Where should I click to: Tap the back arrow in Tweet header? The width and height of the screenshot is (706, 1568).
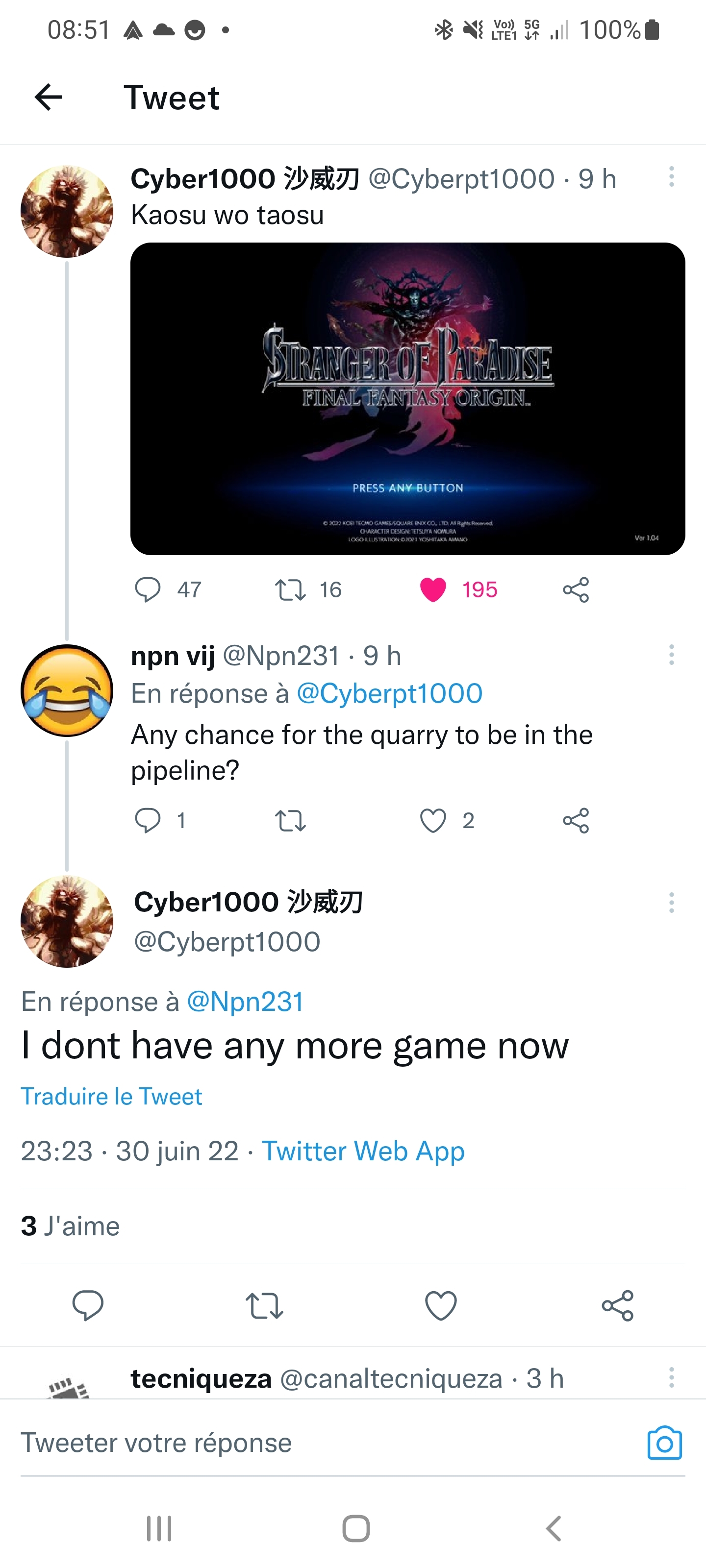49,98
